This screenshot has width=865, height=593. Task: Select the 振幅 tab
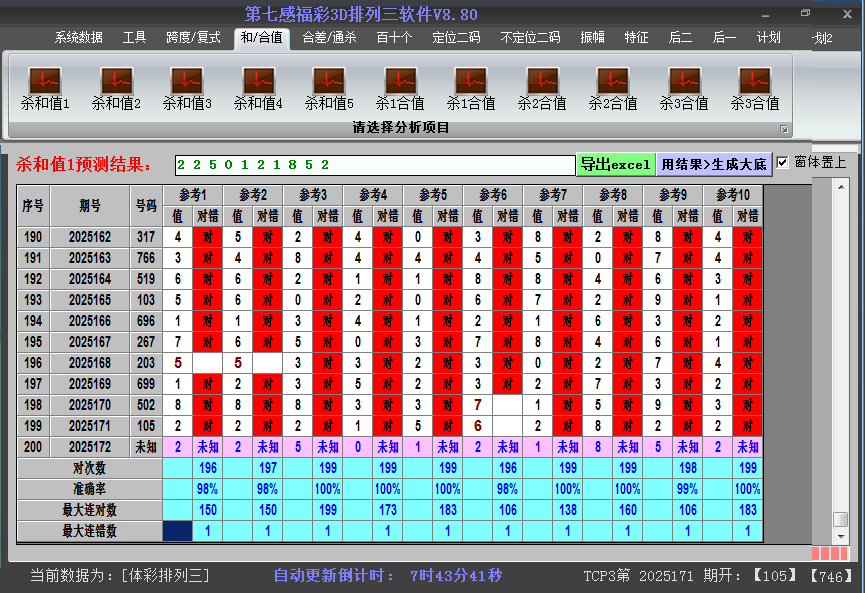pos(592,38)
